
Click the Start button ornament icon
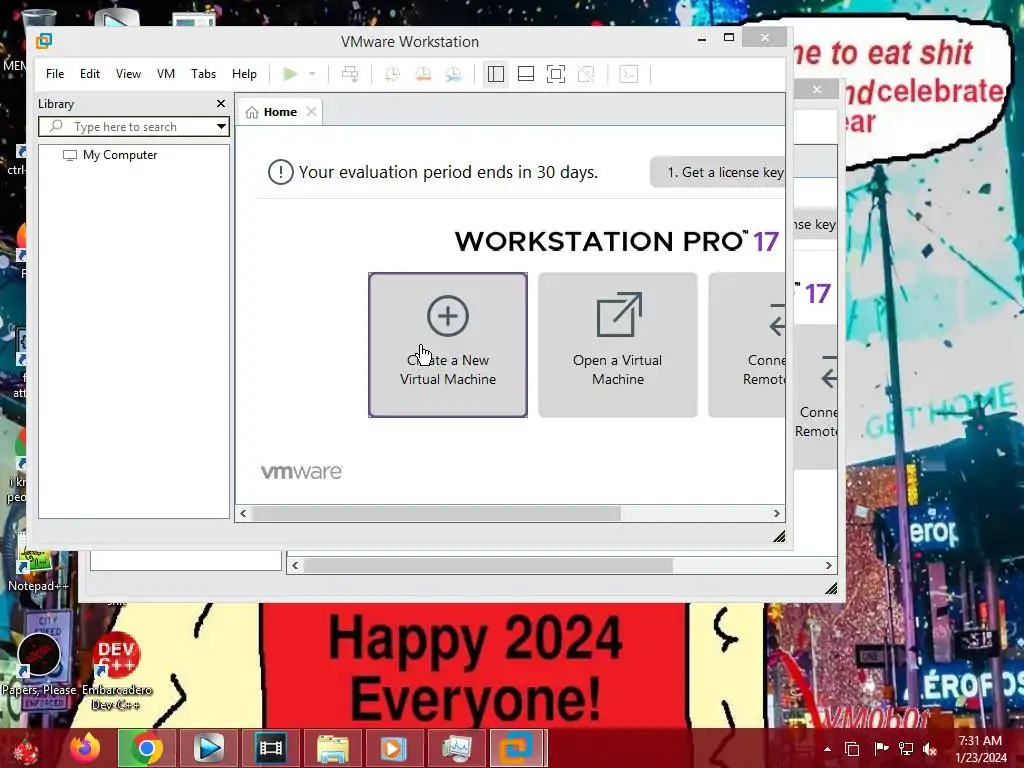coord(25,748)
